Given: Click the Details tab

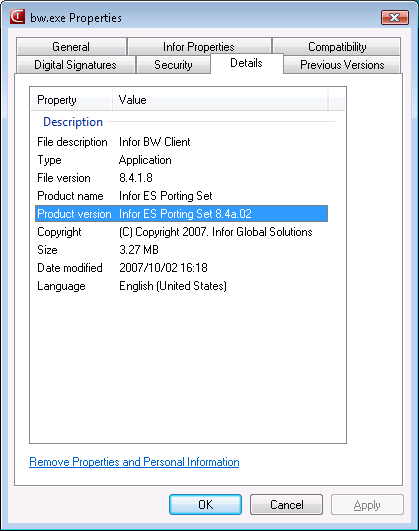Looking at the screenshot, I should [247, 63].
